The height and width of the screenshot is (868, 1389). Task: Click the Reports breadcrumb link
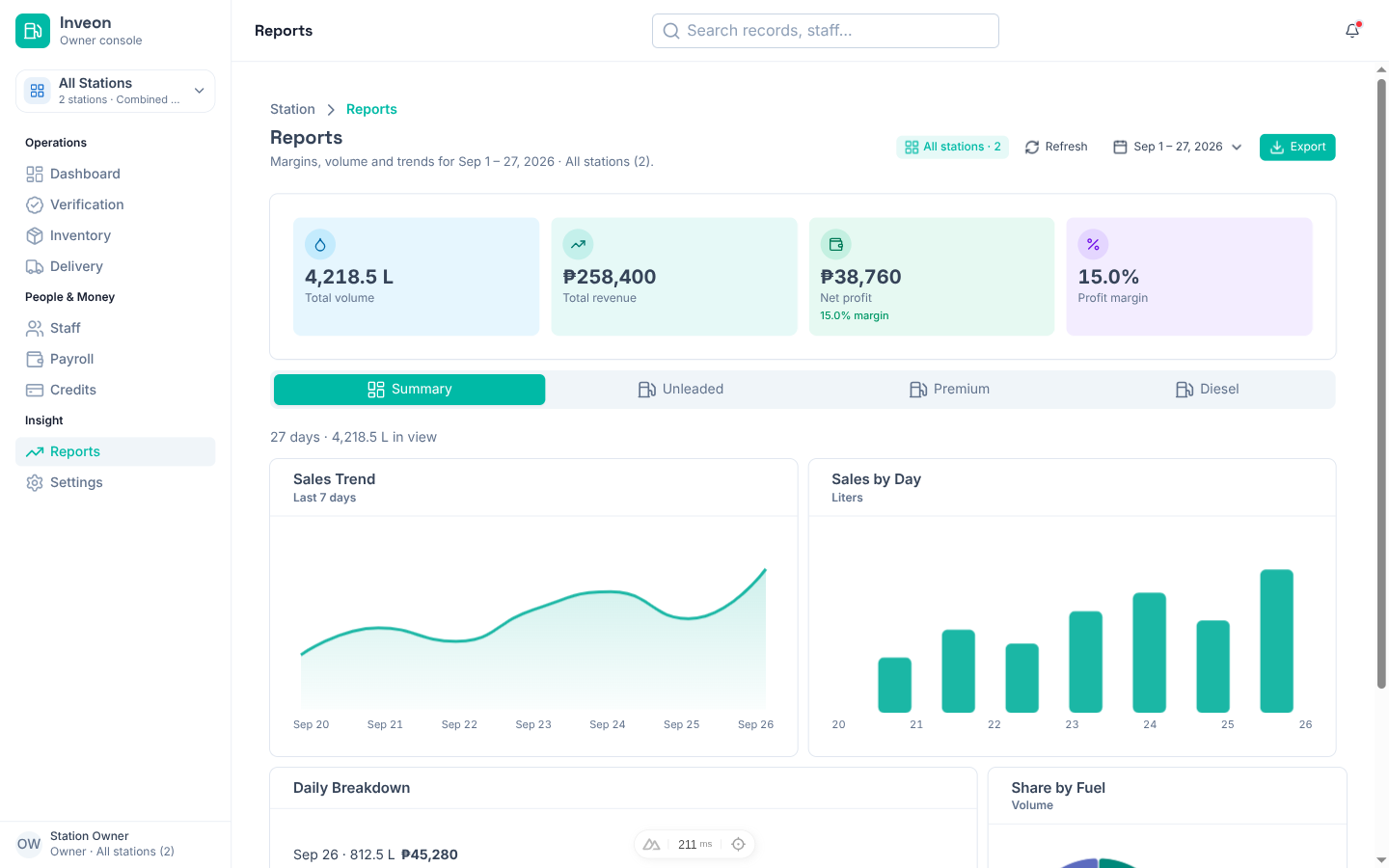click(371, 109)
